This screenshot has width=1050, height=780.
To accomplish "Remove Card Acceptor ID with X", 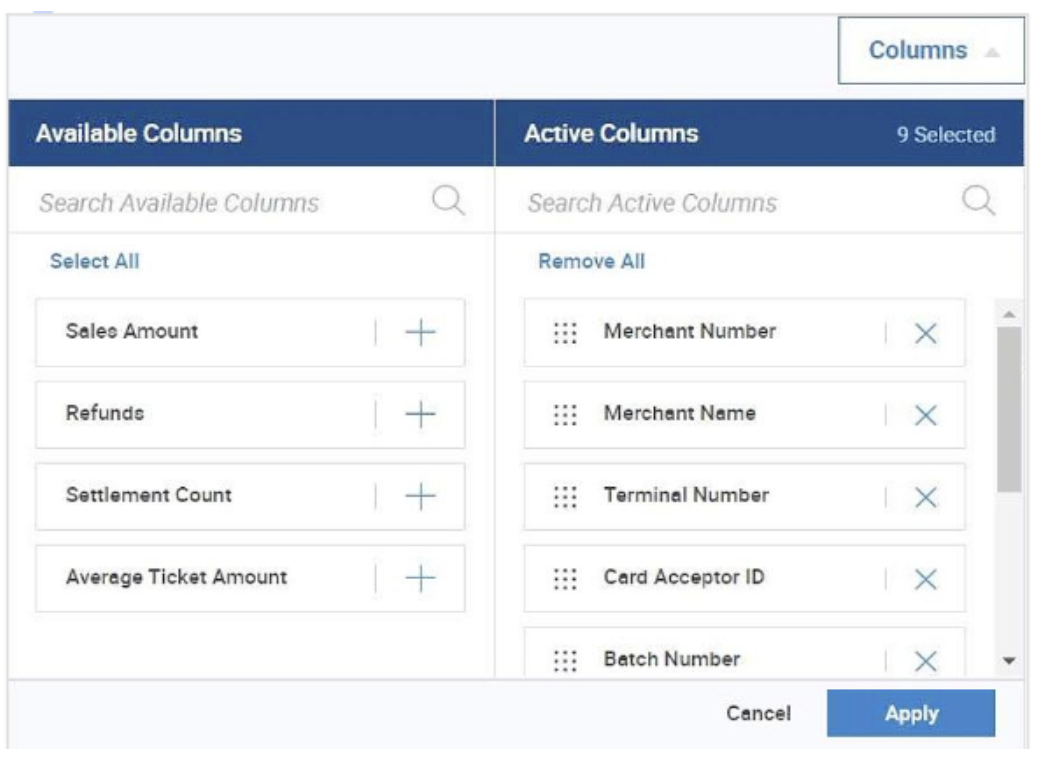I will click(926, 580).
